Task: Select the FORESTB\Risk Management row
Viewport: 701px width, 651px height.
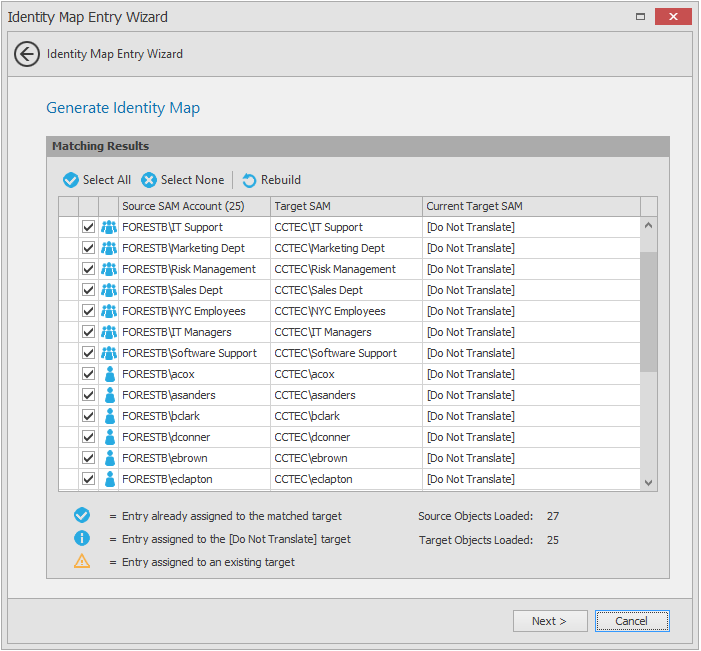Action: pos(189,269)
